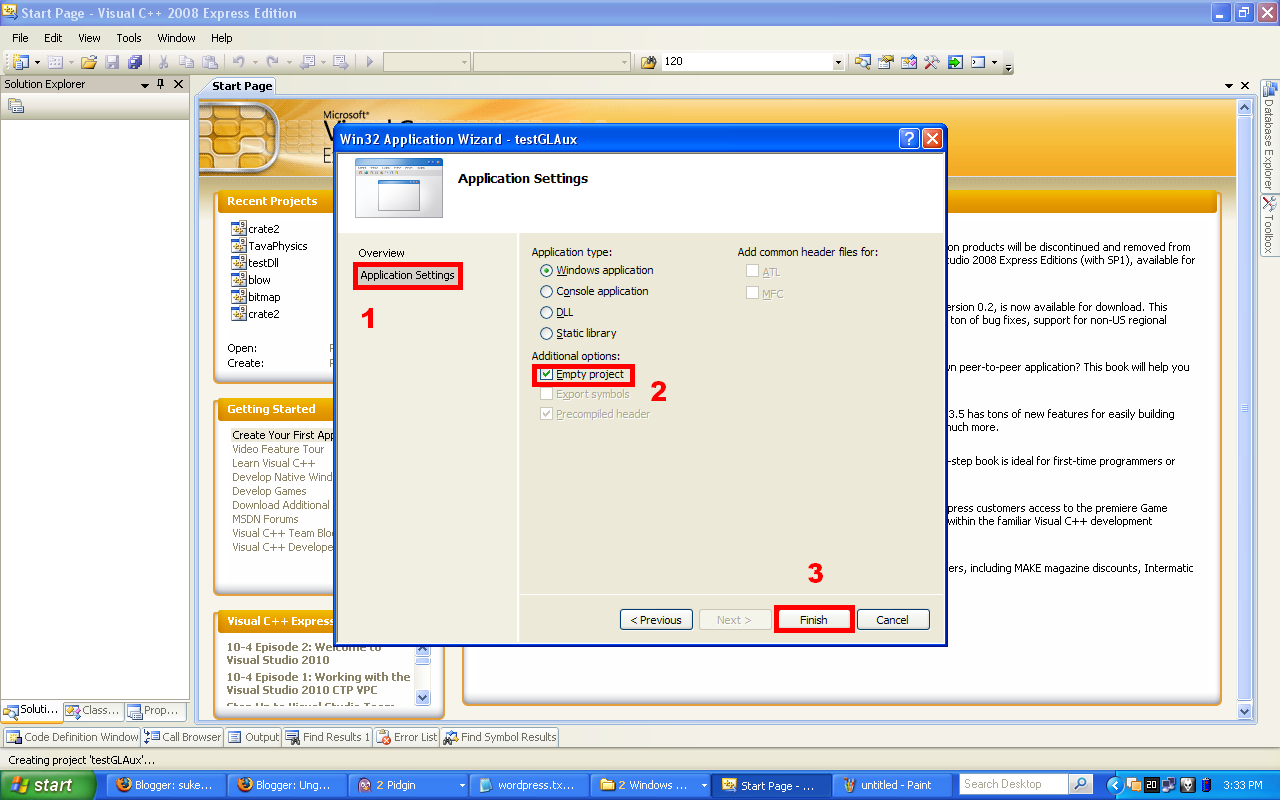
Task: Open the active files dropdown arrow beside Start Page
Action: 1230,86
